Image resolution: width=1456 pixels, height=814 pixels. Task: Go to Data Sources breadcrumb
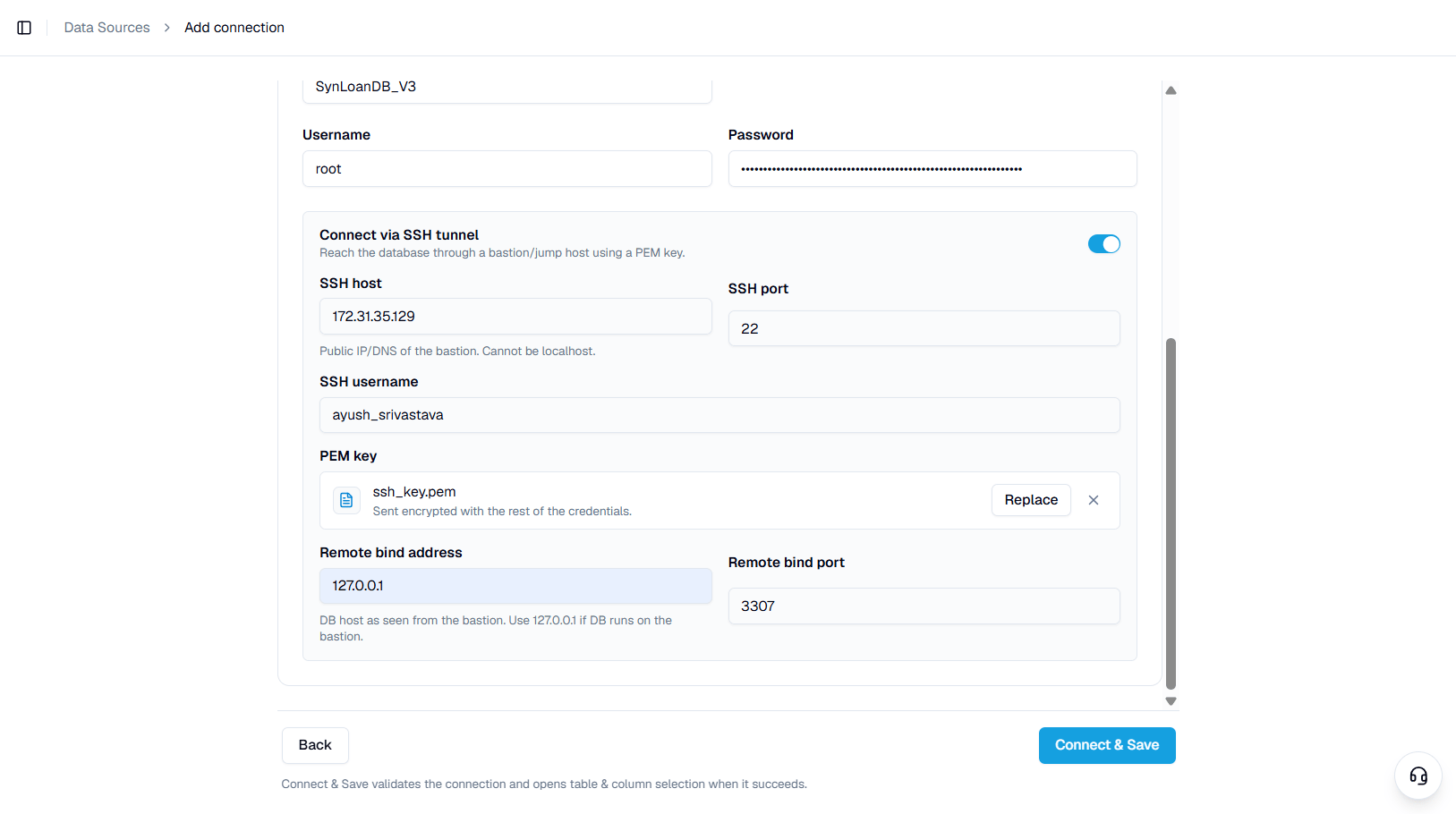point(106,28)
